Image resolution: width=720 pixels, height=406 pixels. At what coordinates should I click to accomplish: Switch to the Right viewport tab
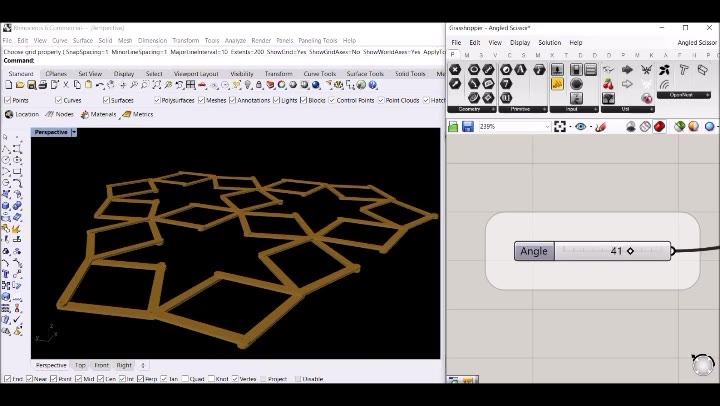124,366
